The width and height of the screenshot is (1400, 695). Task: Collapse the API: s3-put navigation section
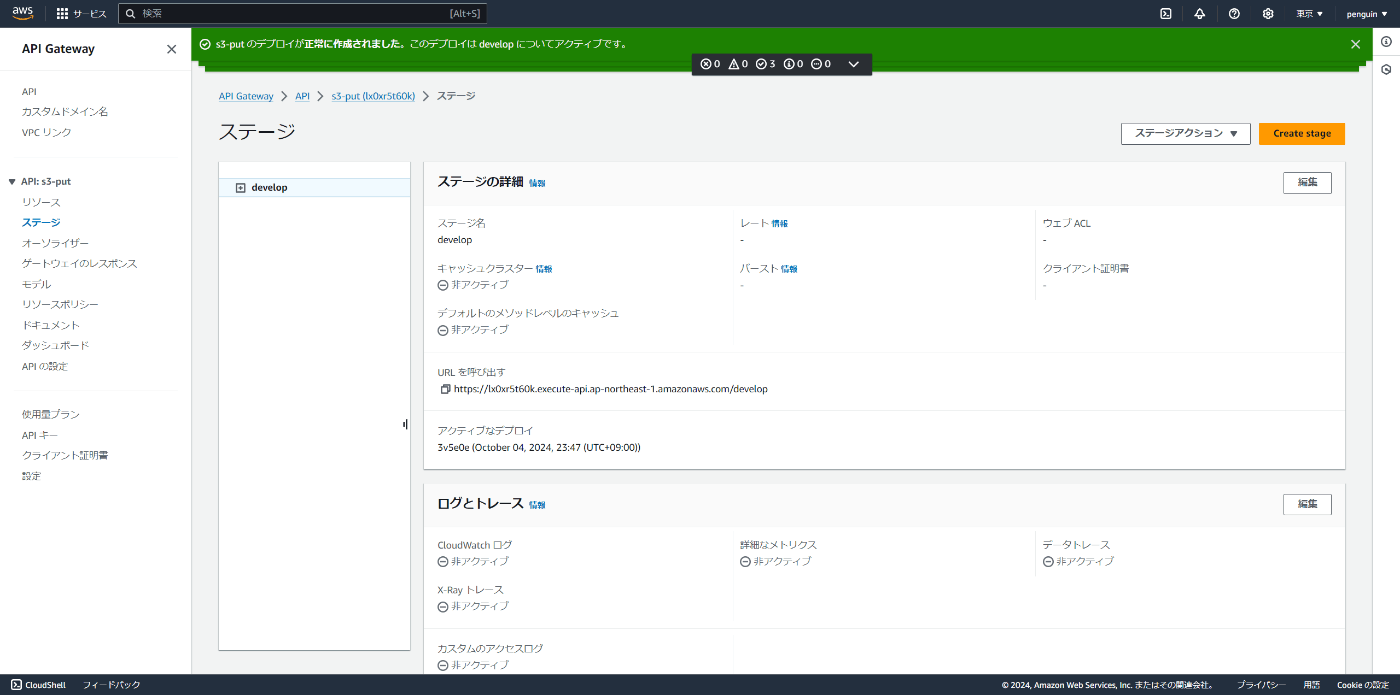[12, 182]
